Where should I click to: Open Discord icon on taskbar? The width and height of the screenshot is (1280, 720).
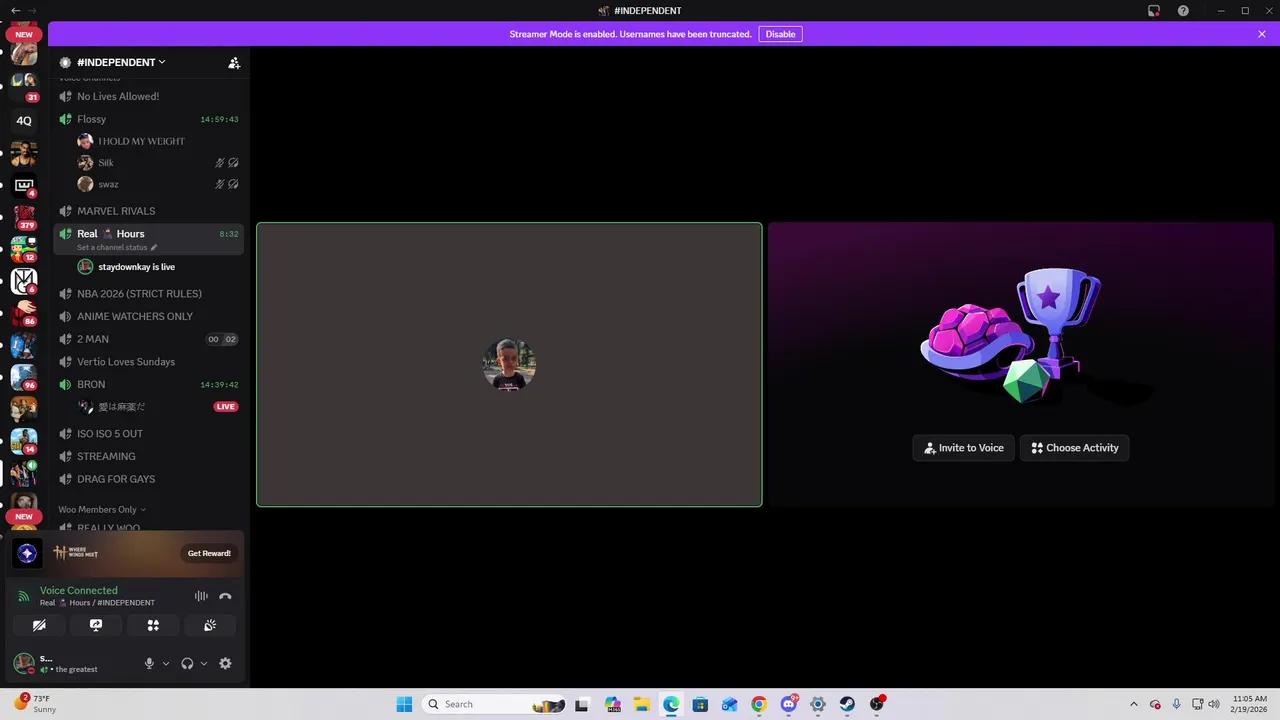point(789,704)
